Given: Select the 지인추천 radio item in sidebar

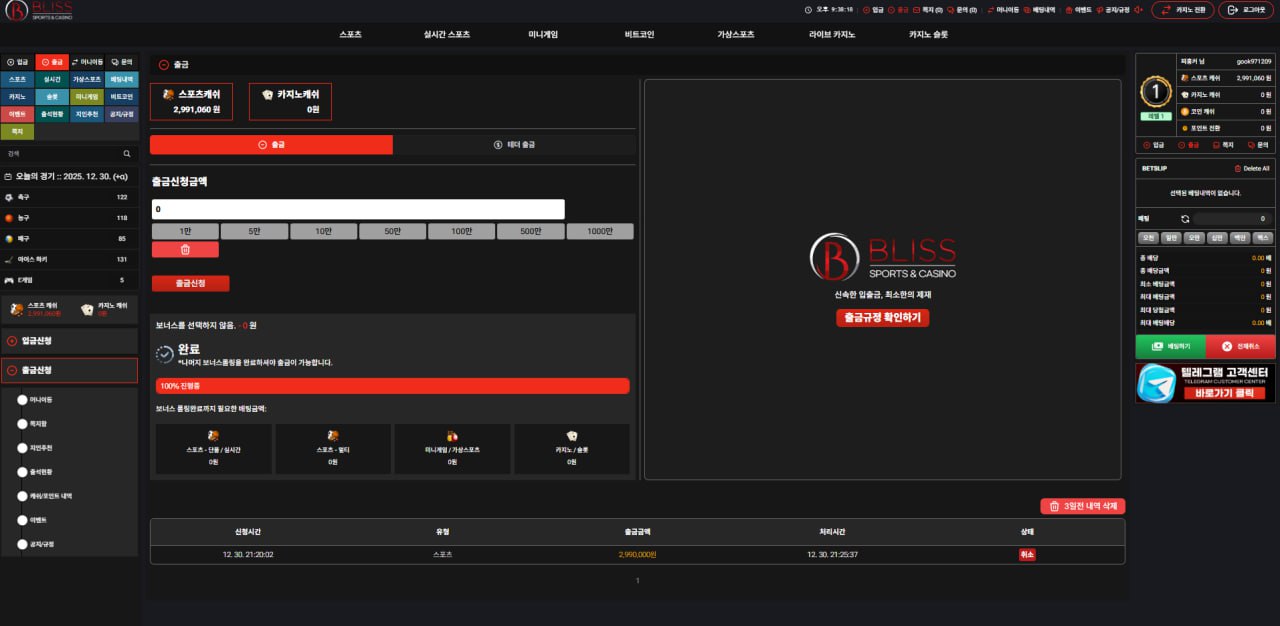Looking at the screenshot, I should point(23,448).
